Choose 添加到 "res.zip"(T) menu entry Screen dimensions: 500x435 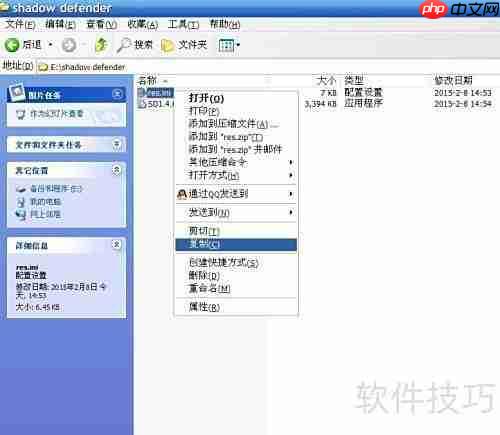[236, 137]
